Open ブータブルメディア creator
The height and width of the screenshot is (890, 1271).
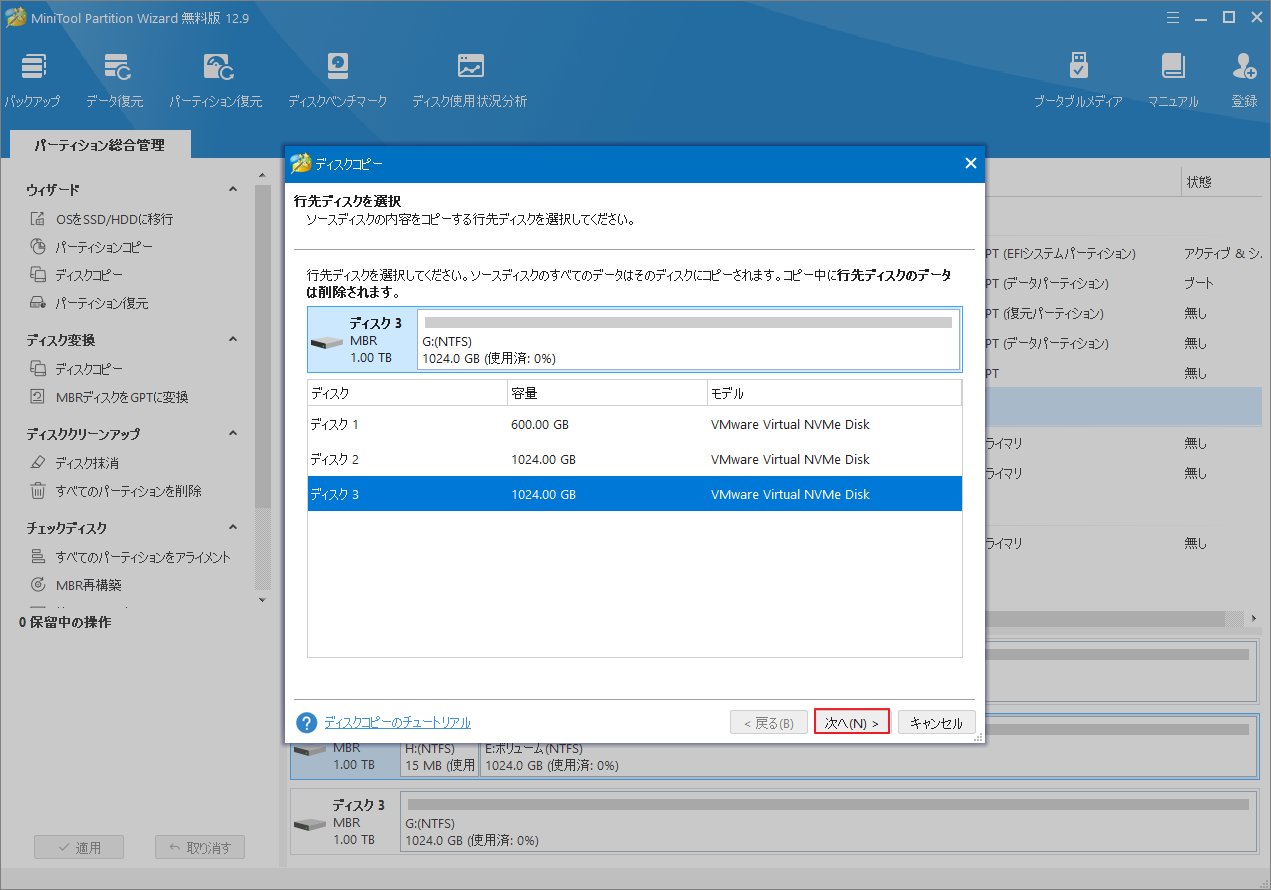1078,80
